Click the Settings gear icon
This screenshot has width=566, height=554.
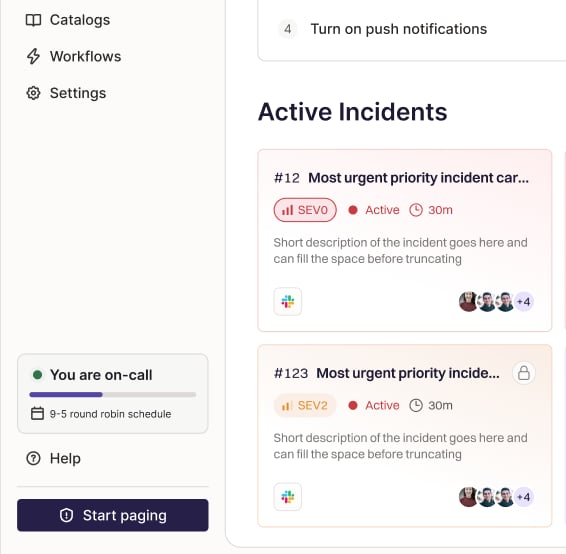(33, 93)
